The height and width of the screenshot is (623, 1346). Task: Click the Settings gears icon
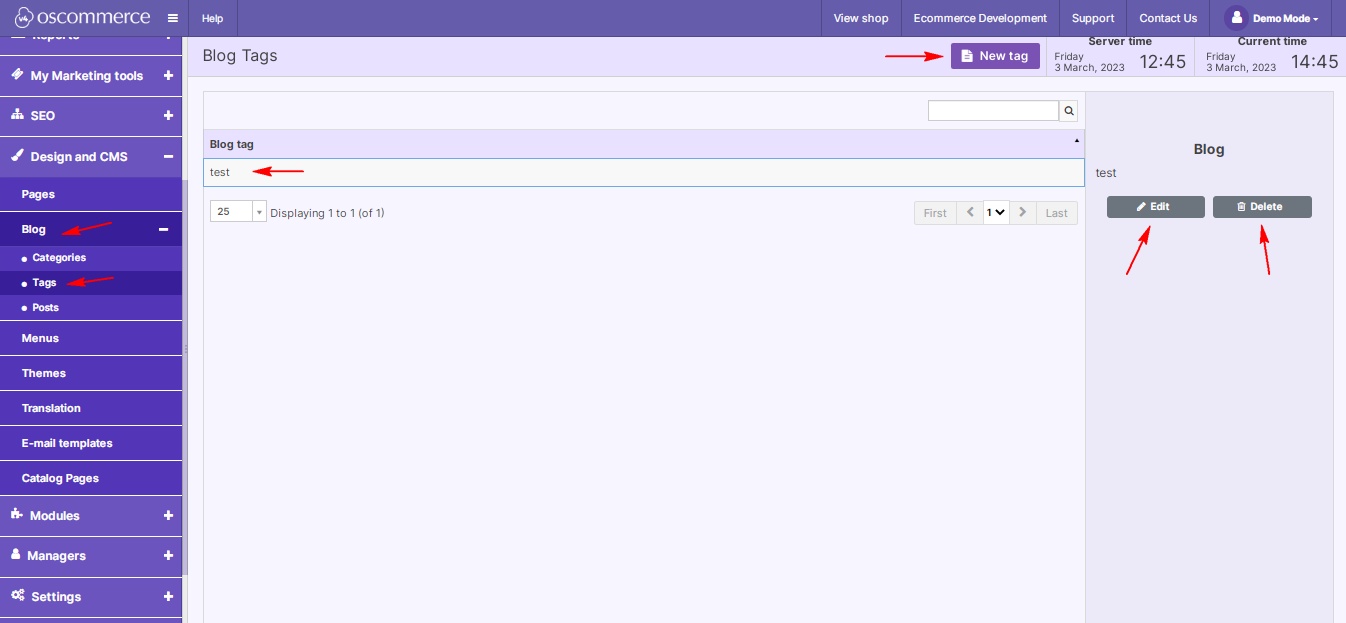point(17,595)
